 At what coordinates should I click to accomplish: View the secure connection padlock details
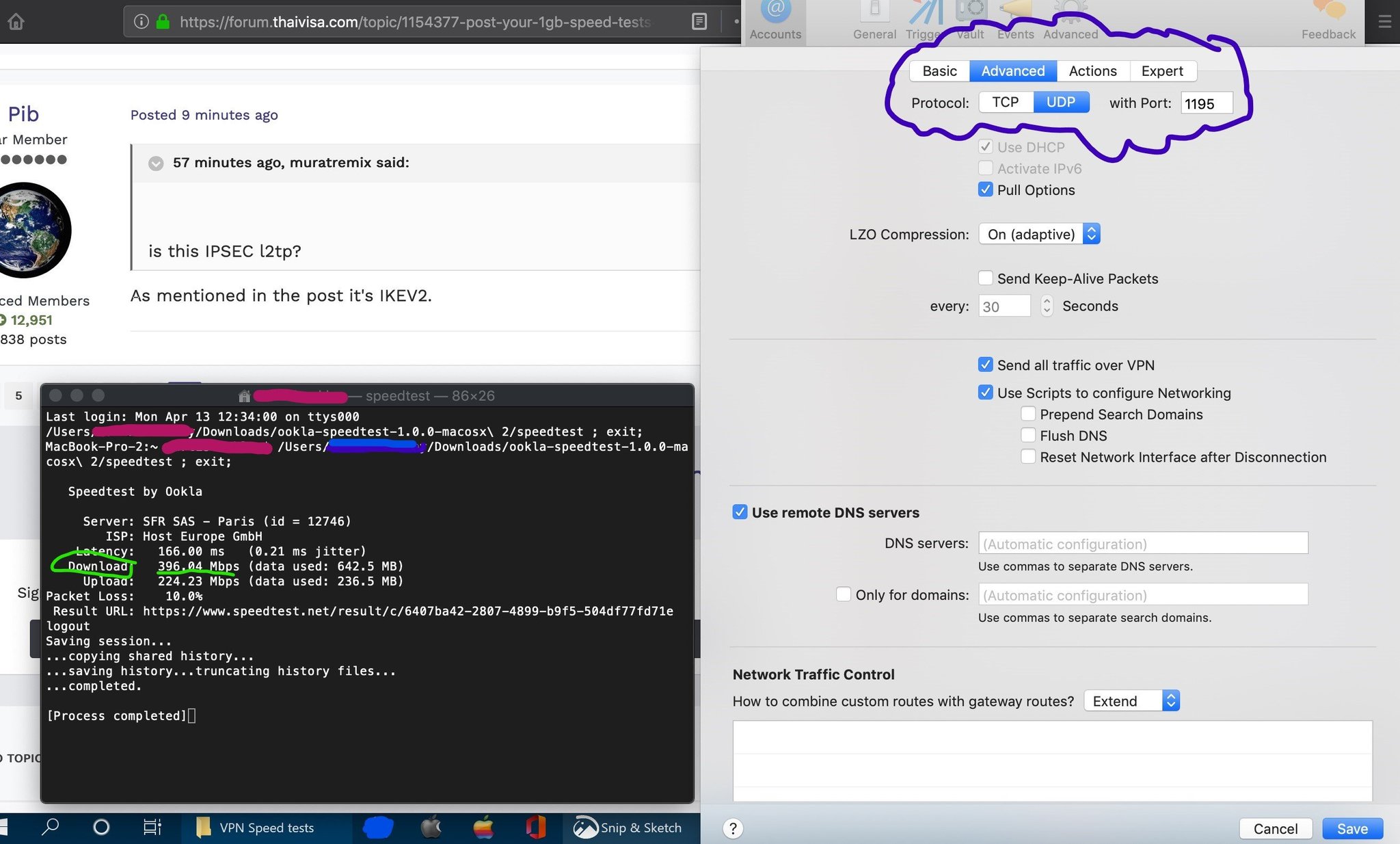(163, 22)
